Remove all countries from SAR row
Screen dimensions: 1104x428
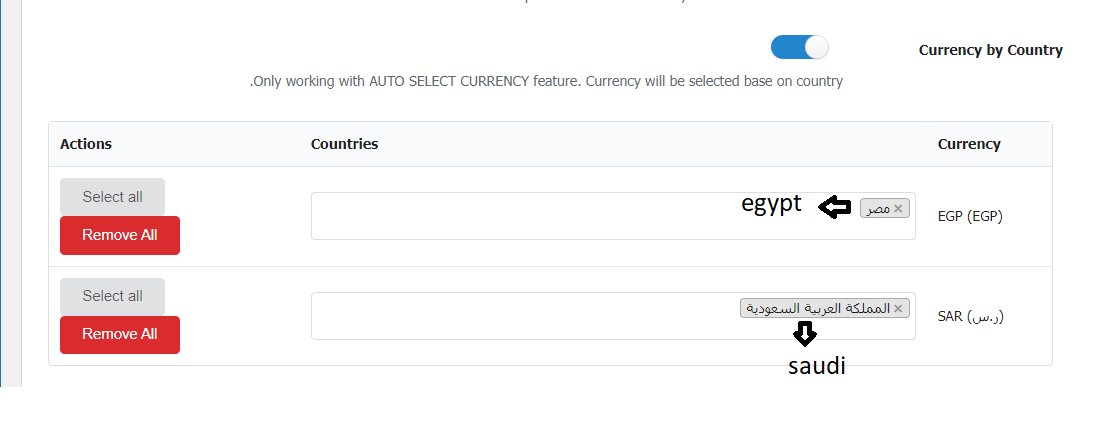coord(120,334)
